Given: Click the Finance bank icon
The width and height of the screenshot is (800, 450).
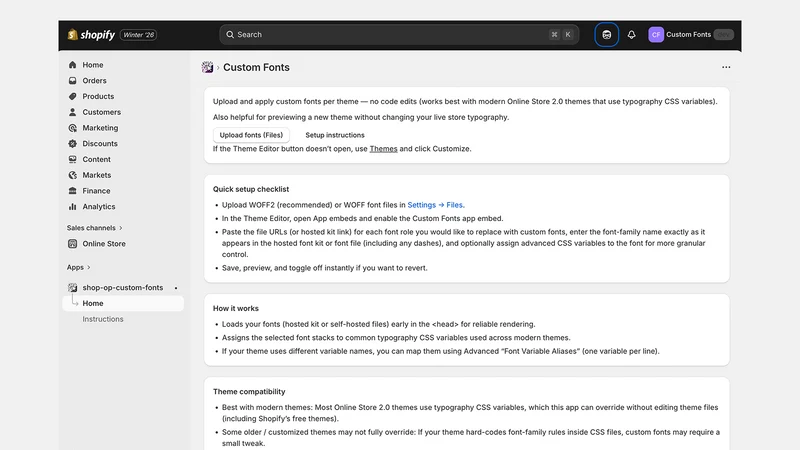Looking at the screenshot, I should tap(72, 191).
